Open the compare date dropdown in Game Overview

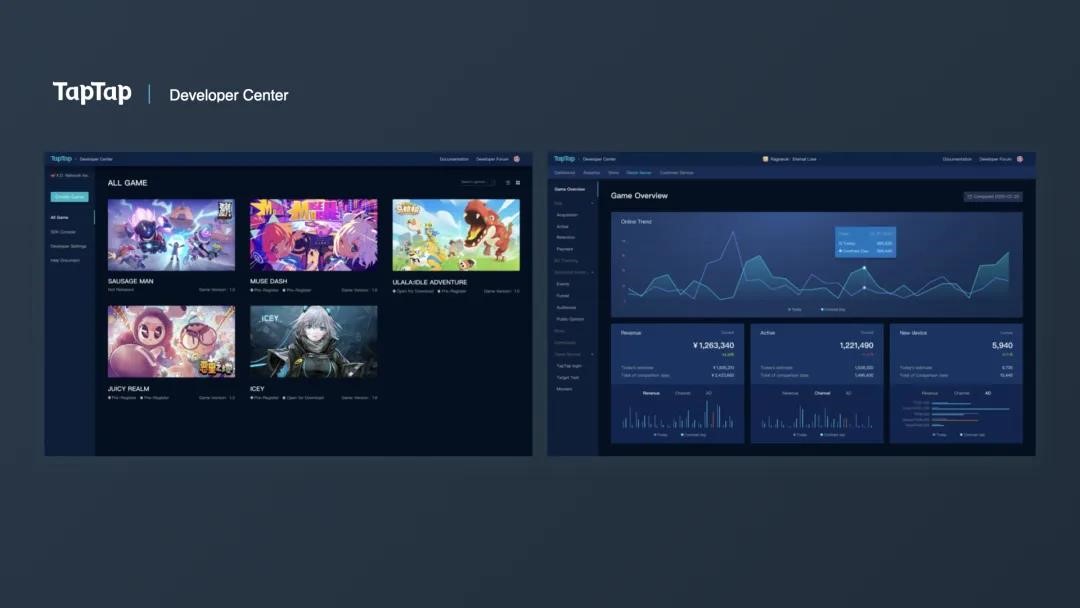993,196
